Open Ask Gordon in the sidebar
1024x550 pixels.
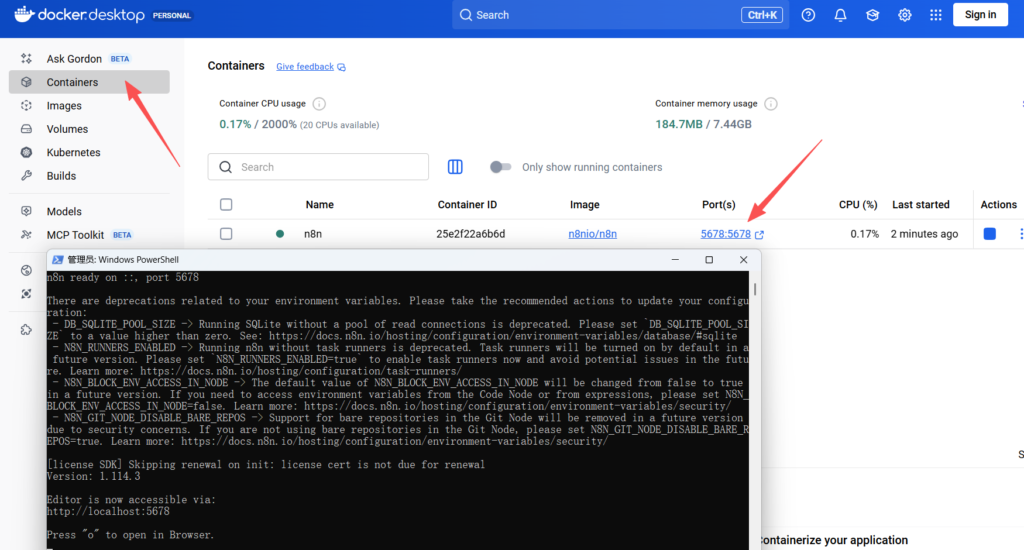pyautogui.click(x=74, y=59)
